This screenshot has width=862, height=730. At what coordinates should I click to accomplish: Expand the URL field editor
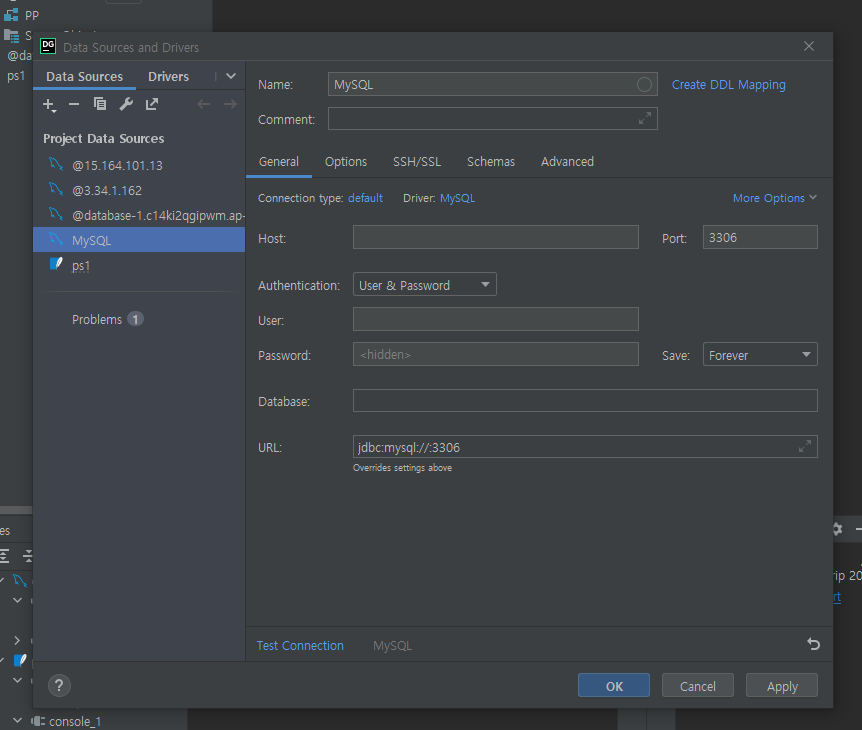[805, 446]
